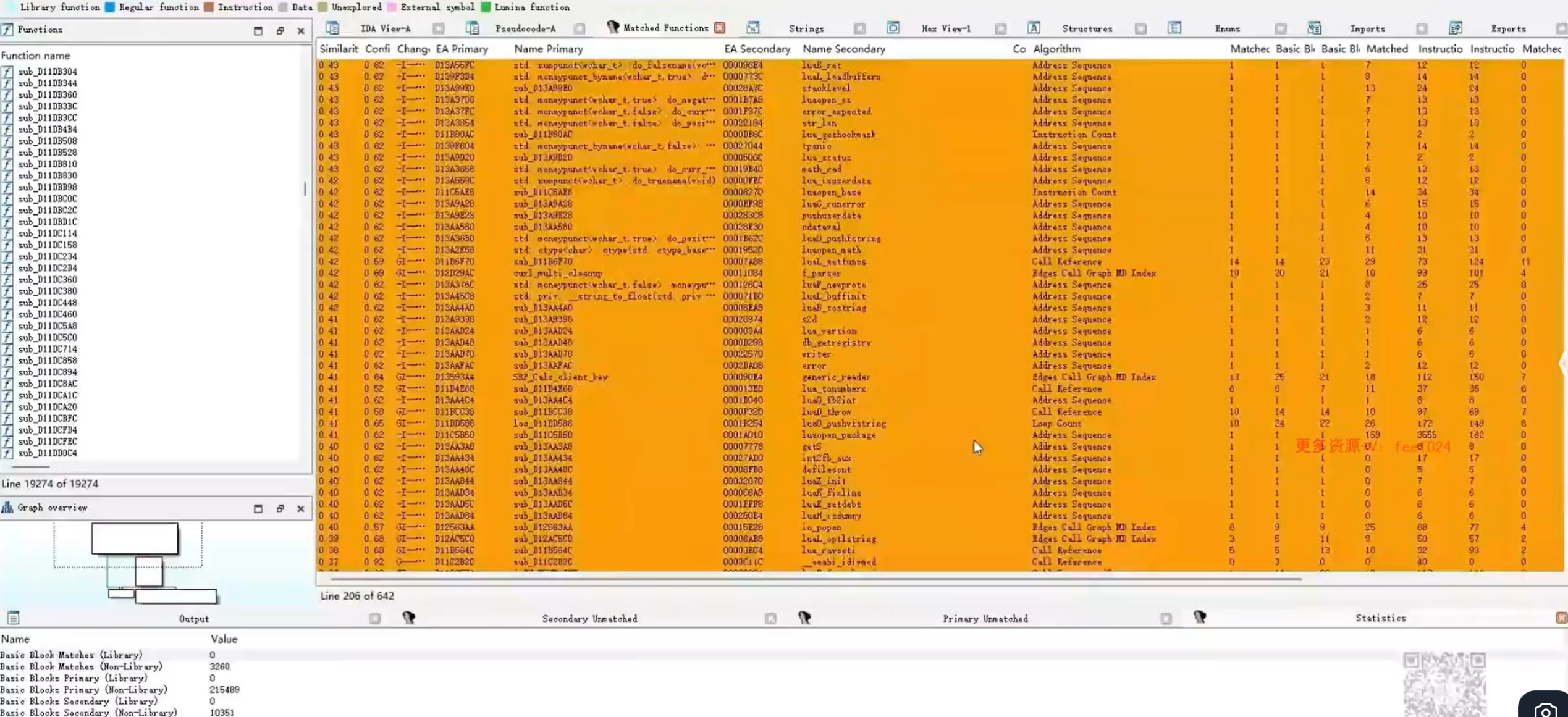Image resolution: width=1568 pixels, height=717 pixels.
Task: Open the Enums tab
Action: [x=1227, y=29]
